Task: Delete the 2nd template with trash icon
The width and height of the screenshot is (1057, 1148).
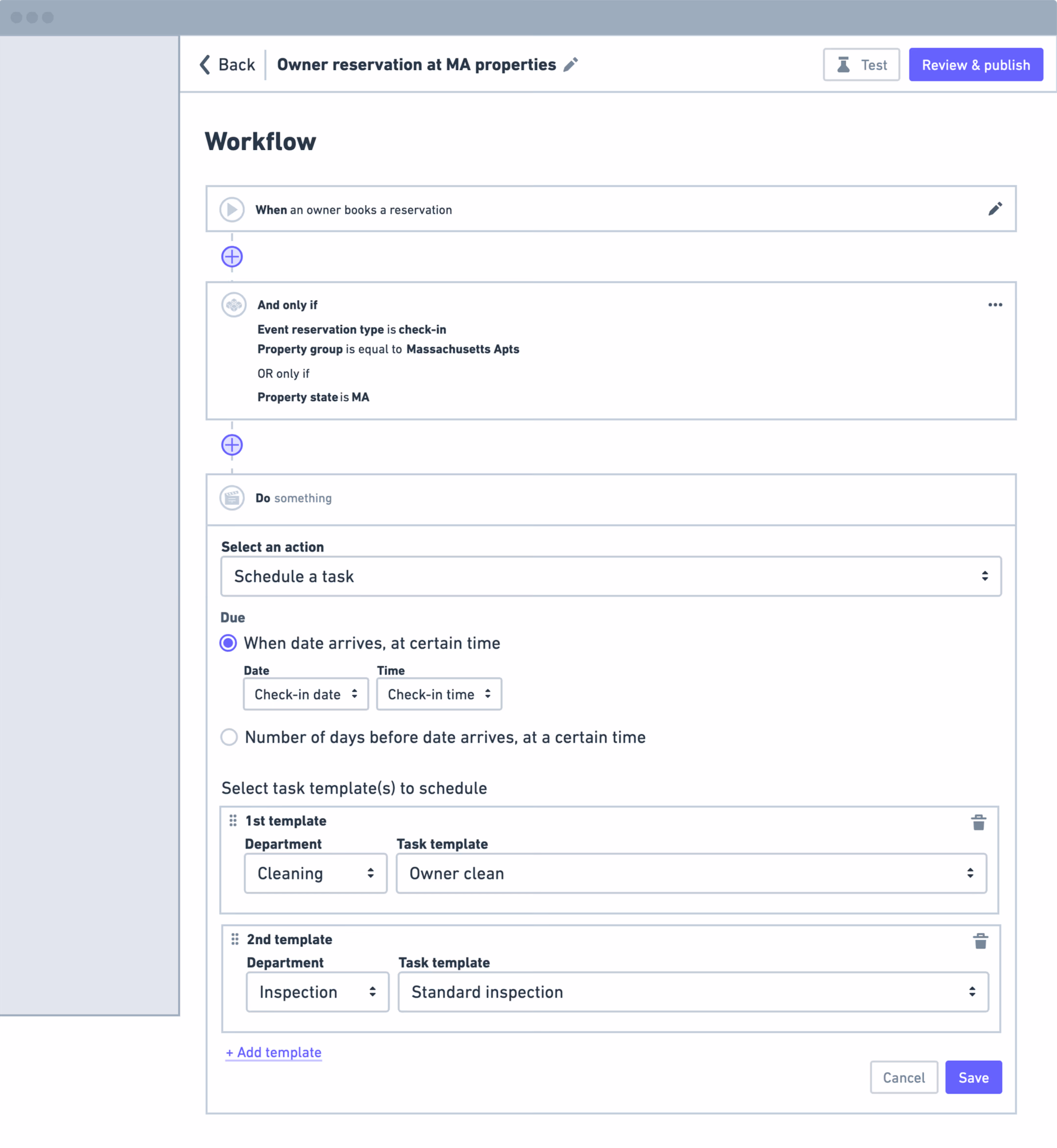Action: click(980, 941)
